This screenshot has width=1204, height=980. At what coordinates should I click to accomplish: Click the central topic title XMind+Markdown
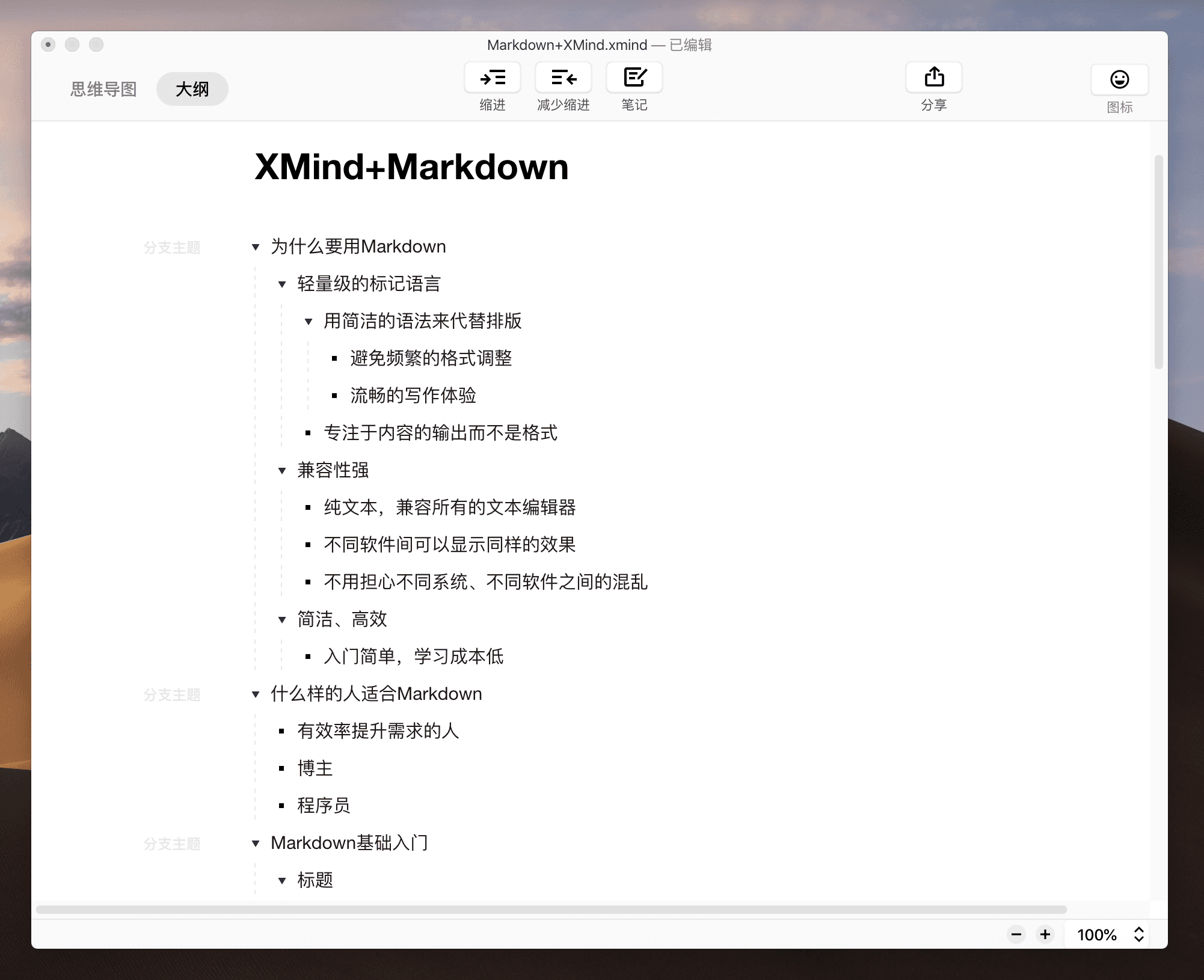pos(411,168)
